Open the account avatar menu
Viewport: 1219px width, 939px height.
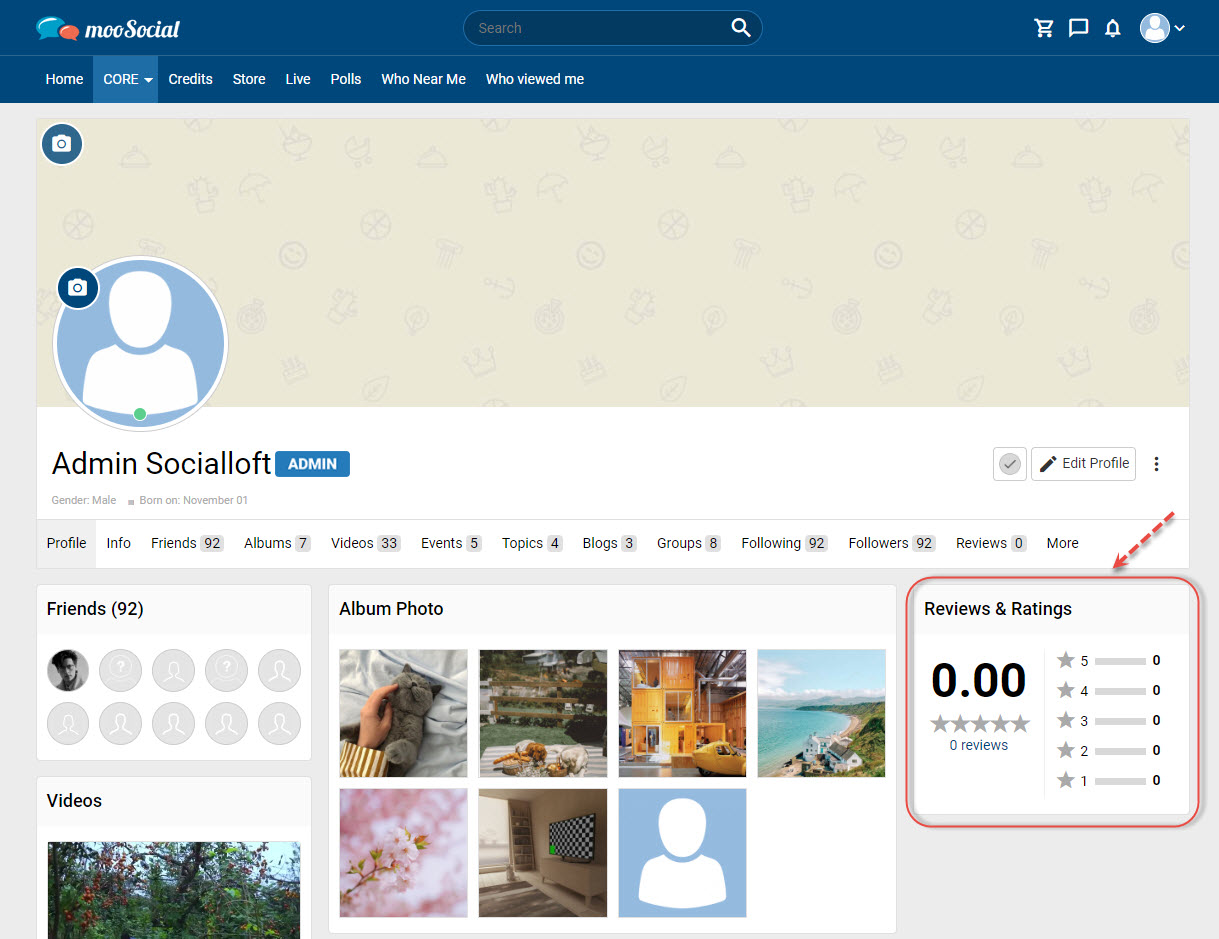[x=1162, y=28]
